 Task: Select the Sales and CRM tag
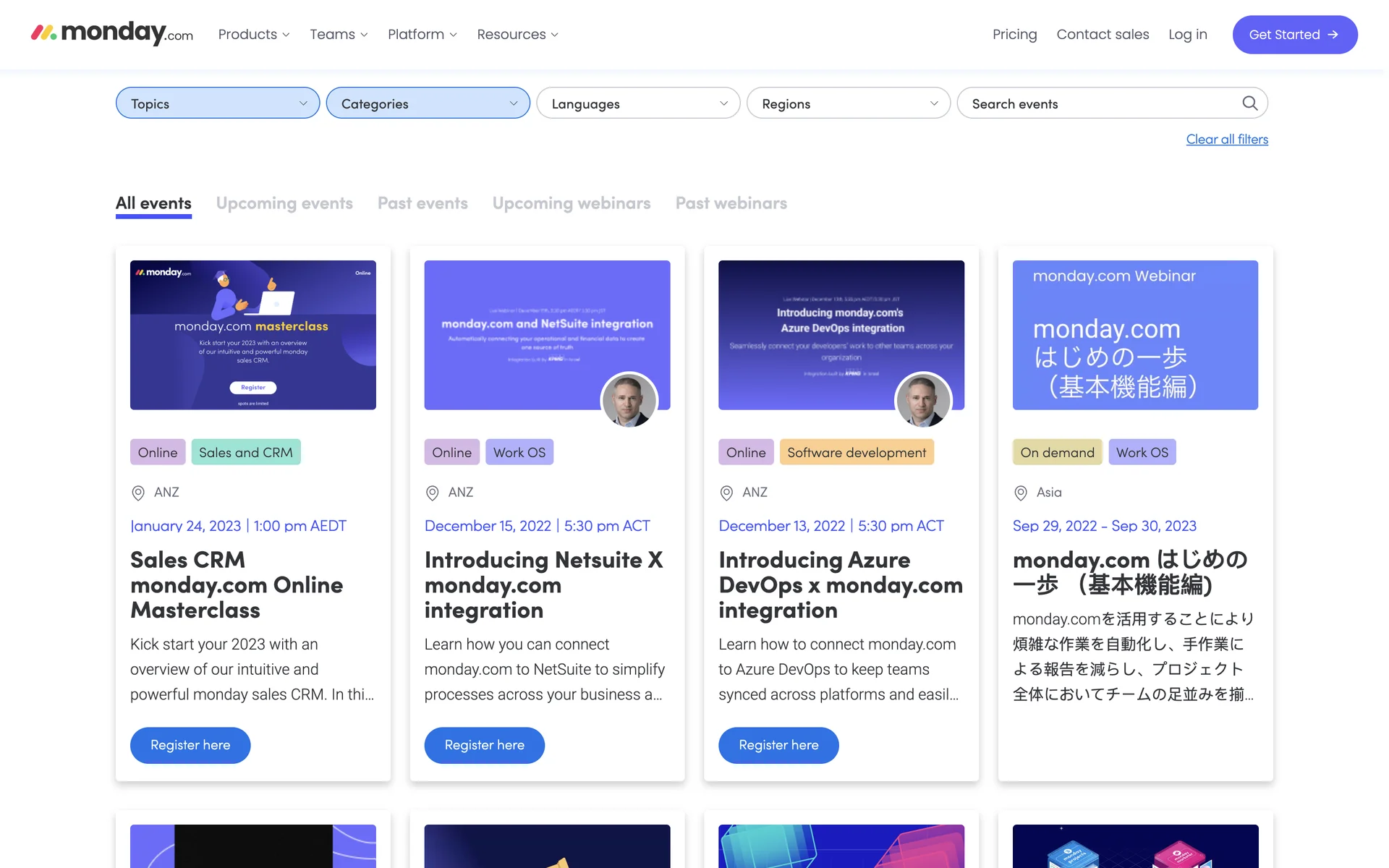(245, 452)
